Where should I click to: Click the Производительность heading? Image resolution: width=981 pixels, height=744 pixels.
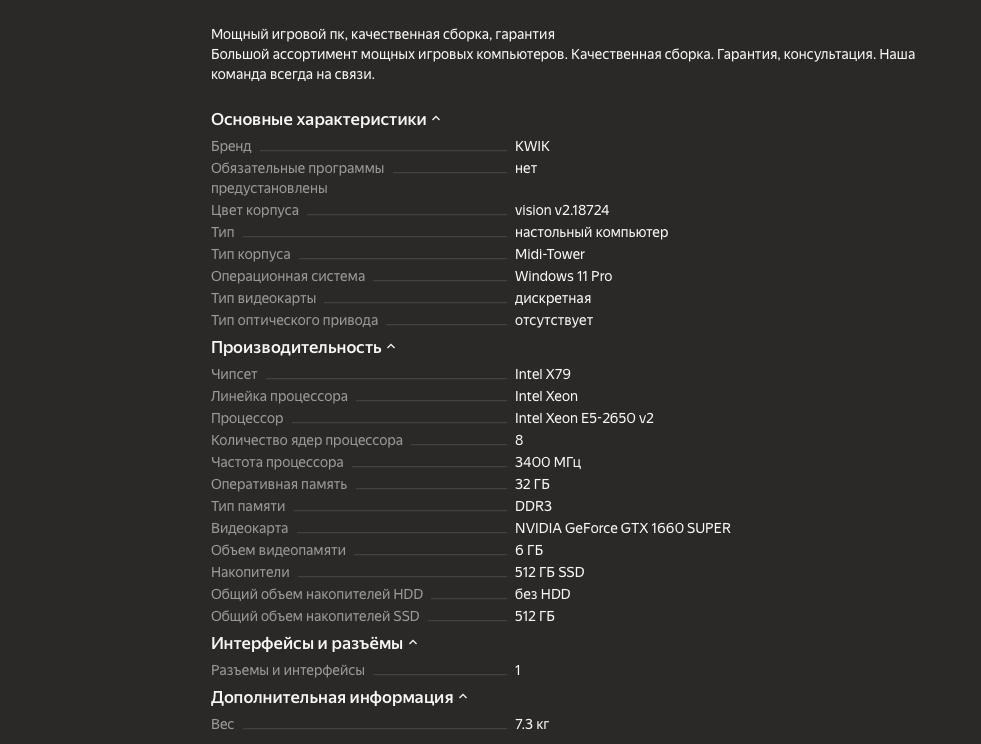pyautogui.click(x=296, y=347)
